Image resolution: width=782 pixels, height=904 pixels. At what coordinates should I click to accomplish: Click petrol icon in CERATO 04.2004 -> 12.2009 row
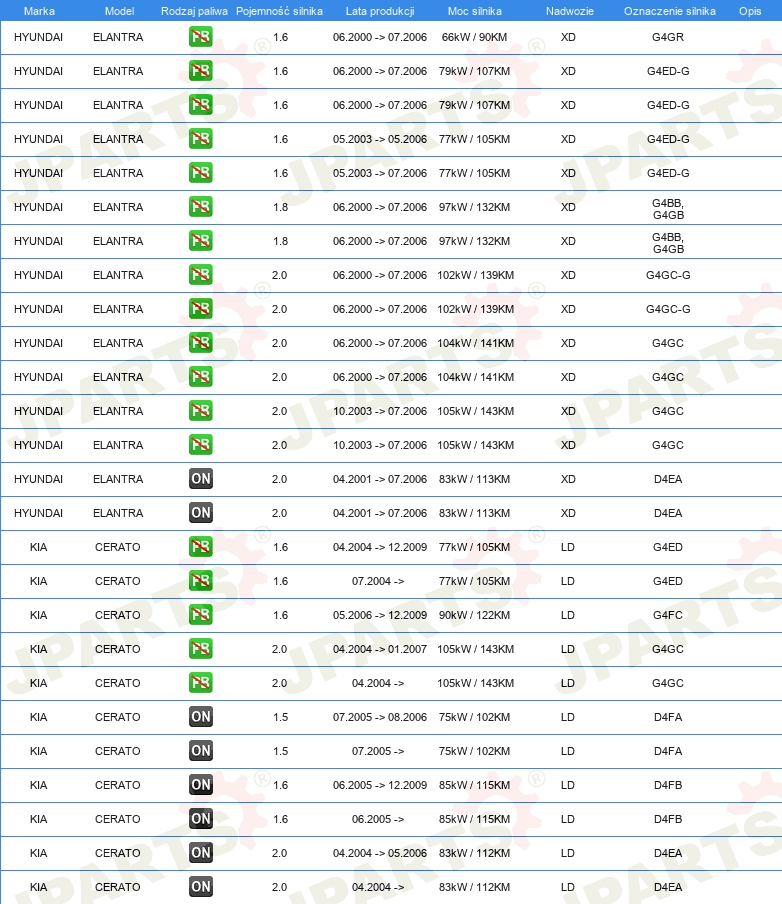[201, 547]
